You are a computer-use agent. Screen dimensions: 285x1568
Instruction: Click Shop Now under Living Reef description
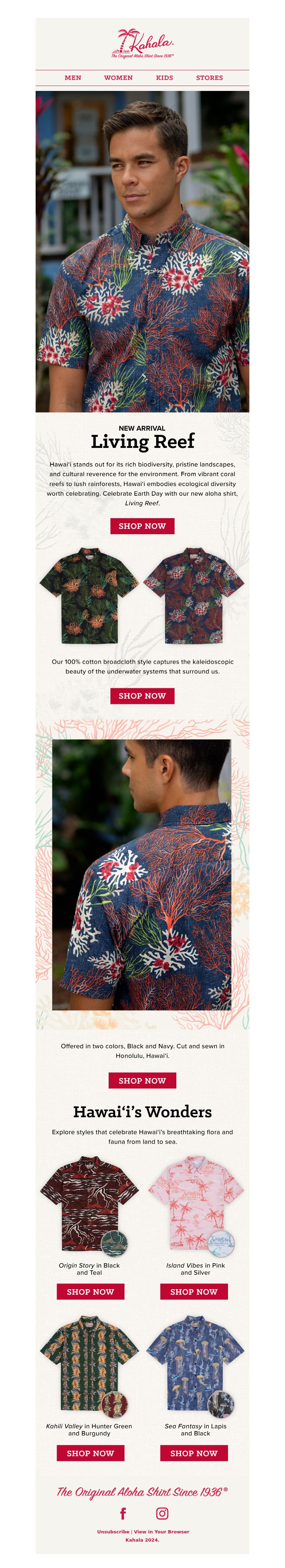[x=142, y=526]
